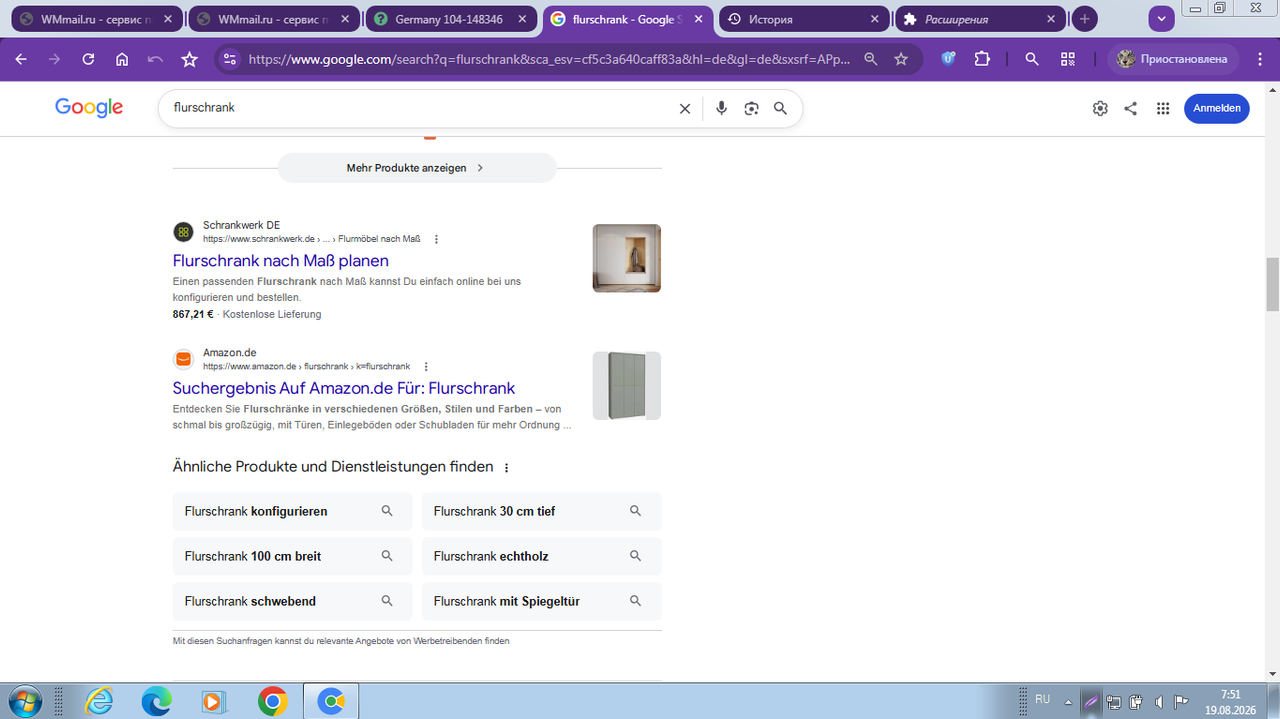Image resolution: width=1280 pixels, height=719 pixels.
Task: Click the bookmarks star left of address bar
Action: coord(189,59)
